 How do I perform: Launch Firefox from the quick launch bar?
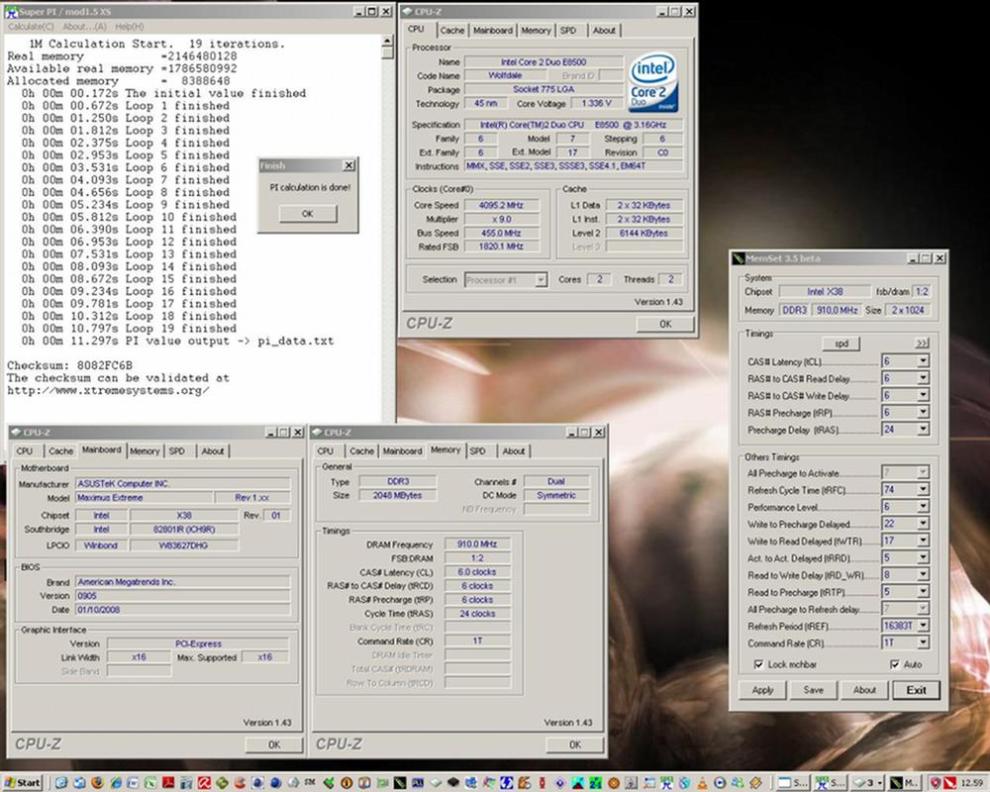[x=95, y=782]
